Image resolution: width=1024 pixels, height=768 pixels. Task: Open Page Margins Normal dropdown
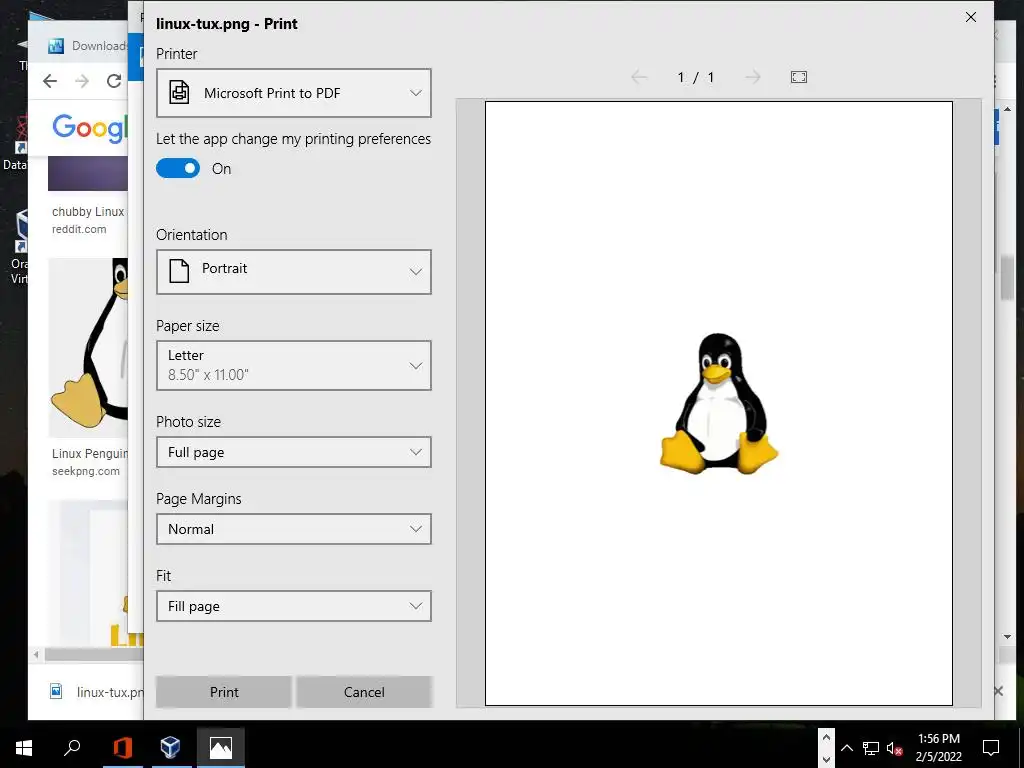coord(293,529)
